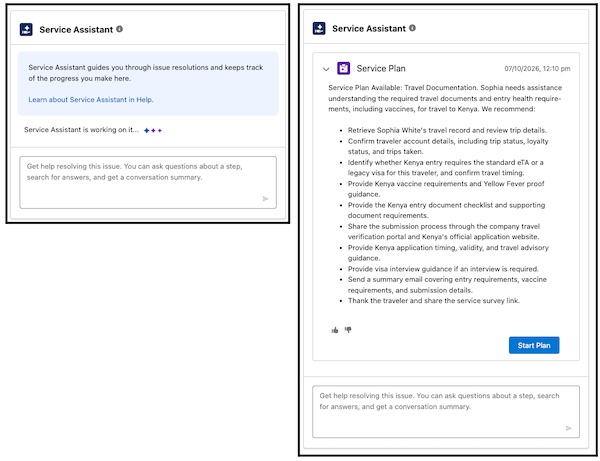Open Learn about Service Assistant in Help link
The height and width of the screenshot is (461, 600).
coord(91,100)
